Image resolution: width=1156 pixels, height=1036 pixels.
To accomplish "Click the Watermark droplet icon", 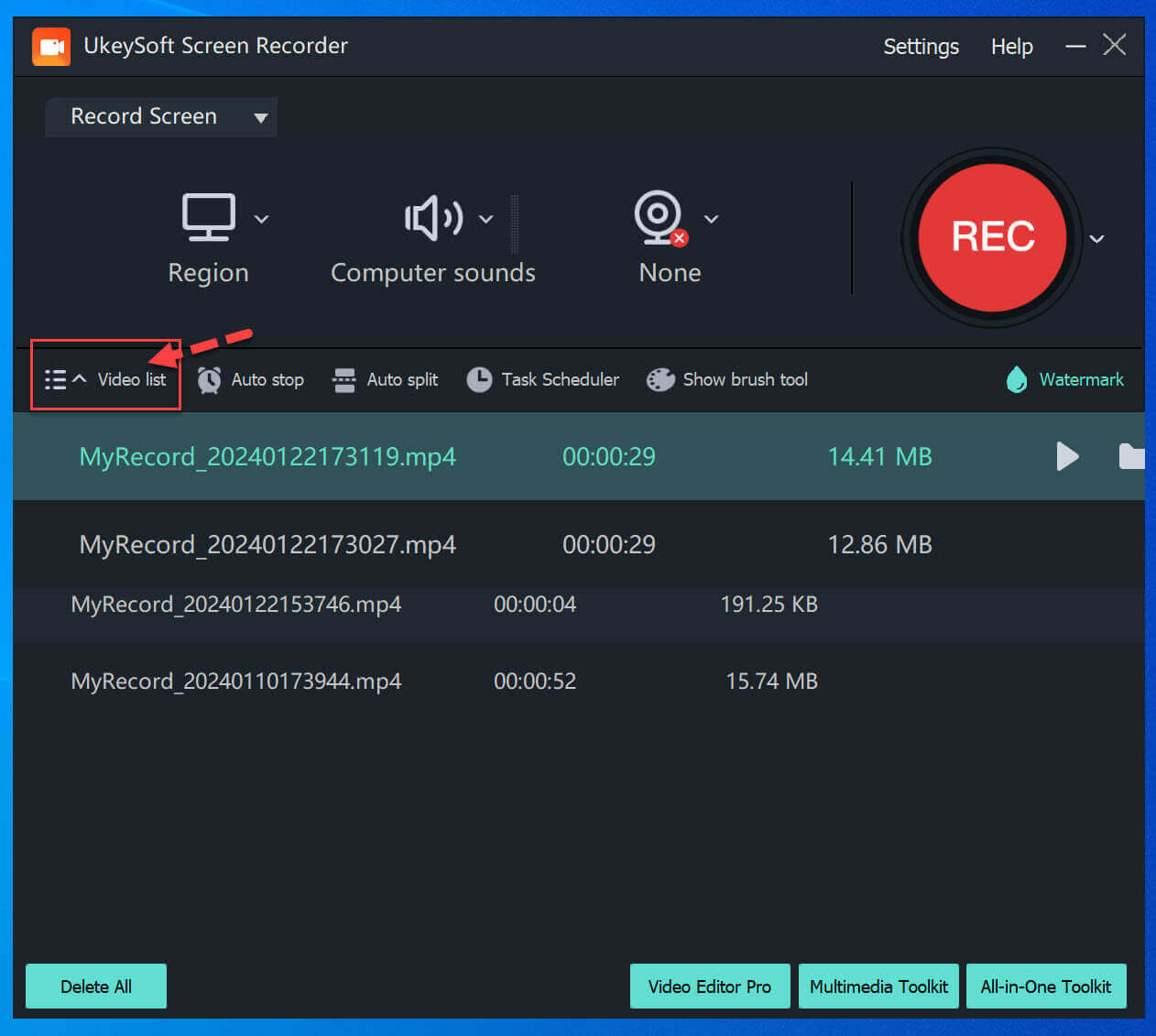I will tap(1017, 379).
